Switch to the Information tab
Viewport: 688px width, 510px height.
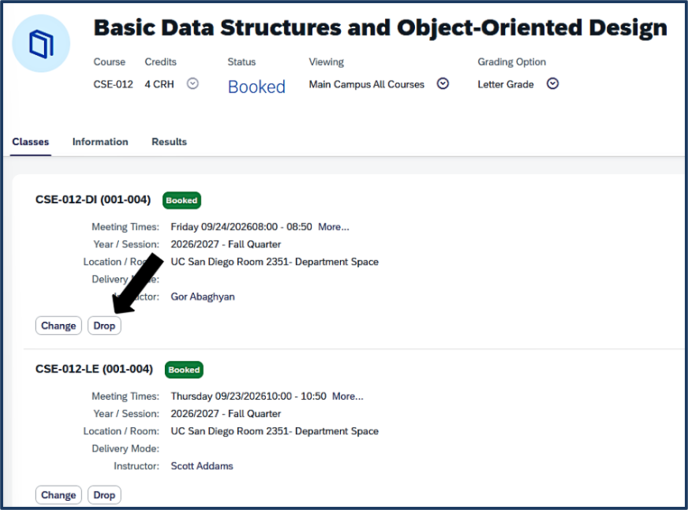click(x=100, y=142)
